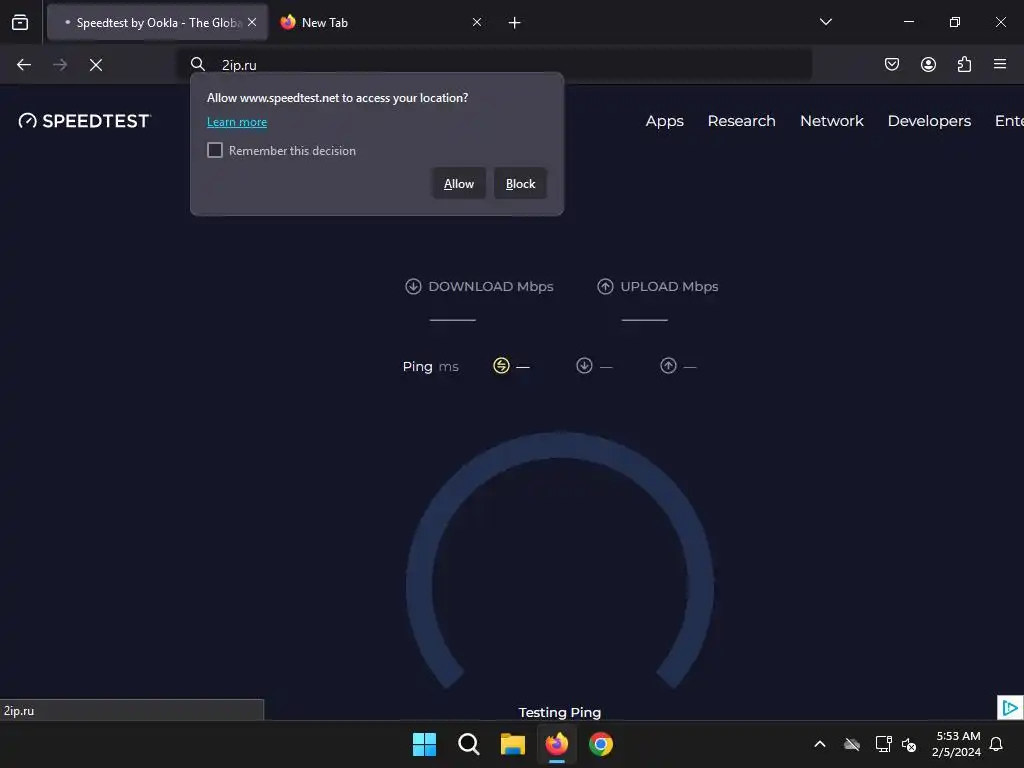
Task: Click the search icon in address bar
Action: tap(198, 64)
